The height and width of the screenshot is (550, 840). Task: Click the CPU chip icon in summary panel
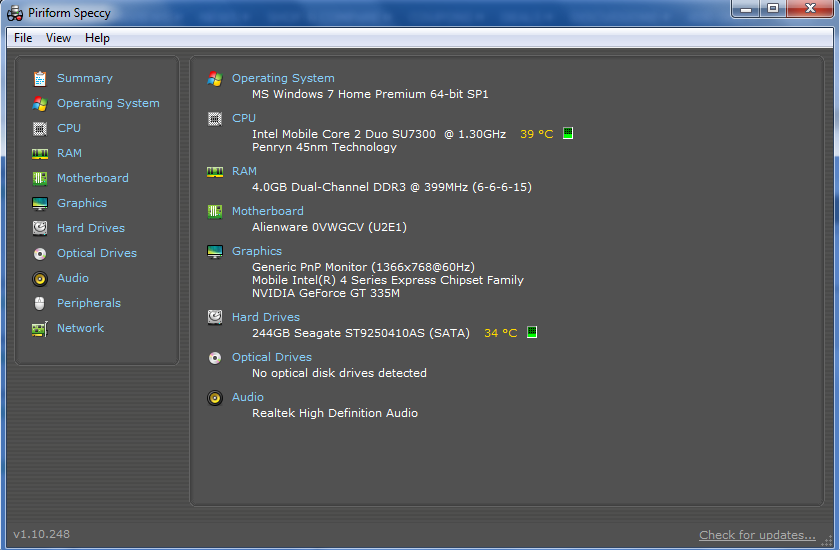(215, 118)
